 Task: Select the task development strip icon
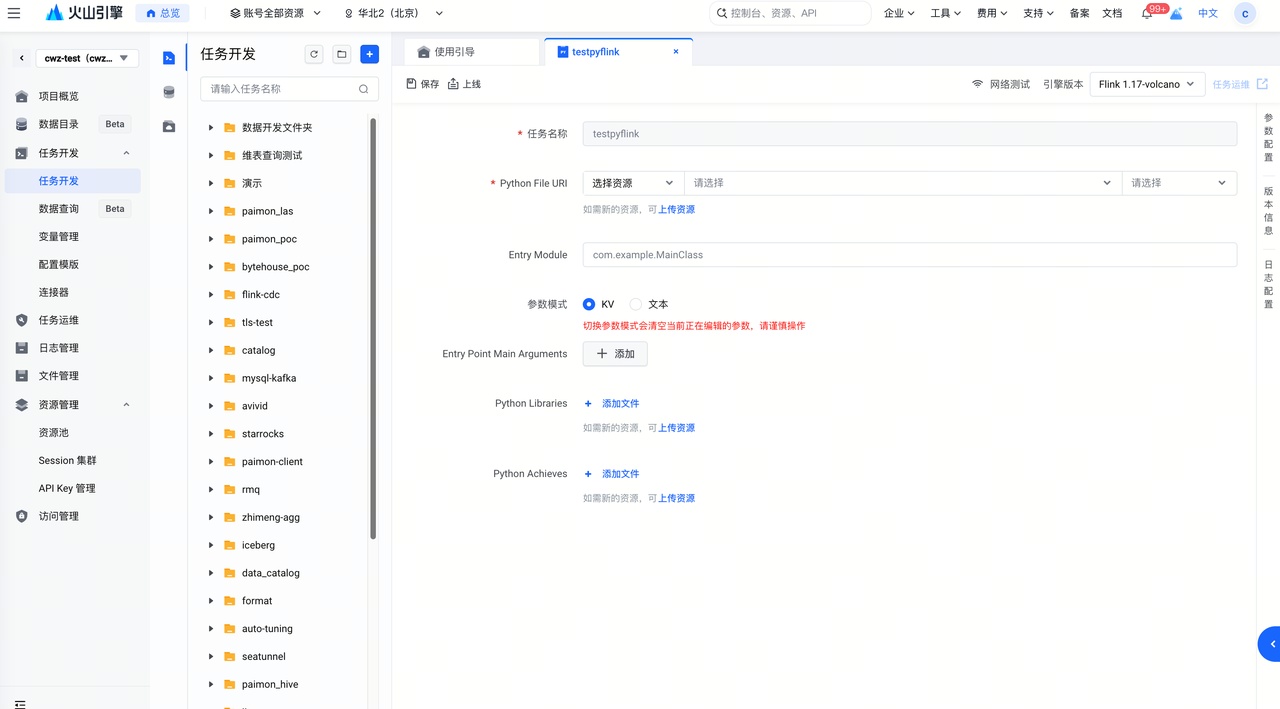click(x=169, y=58)
